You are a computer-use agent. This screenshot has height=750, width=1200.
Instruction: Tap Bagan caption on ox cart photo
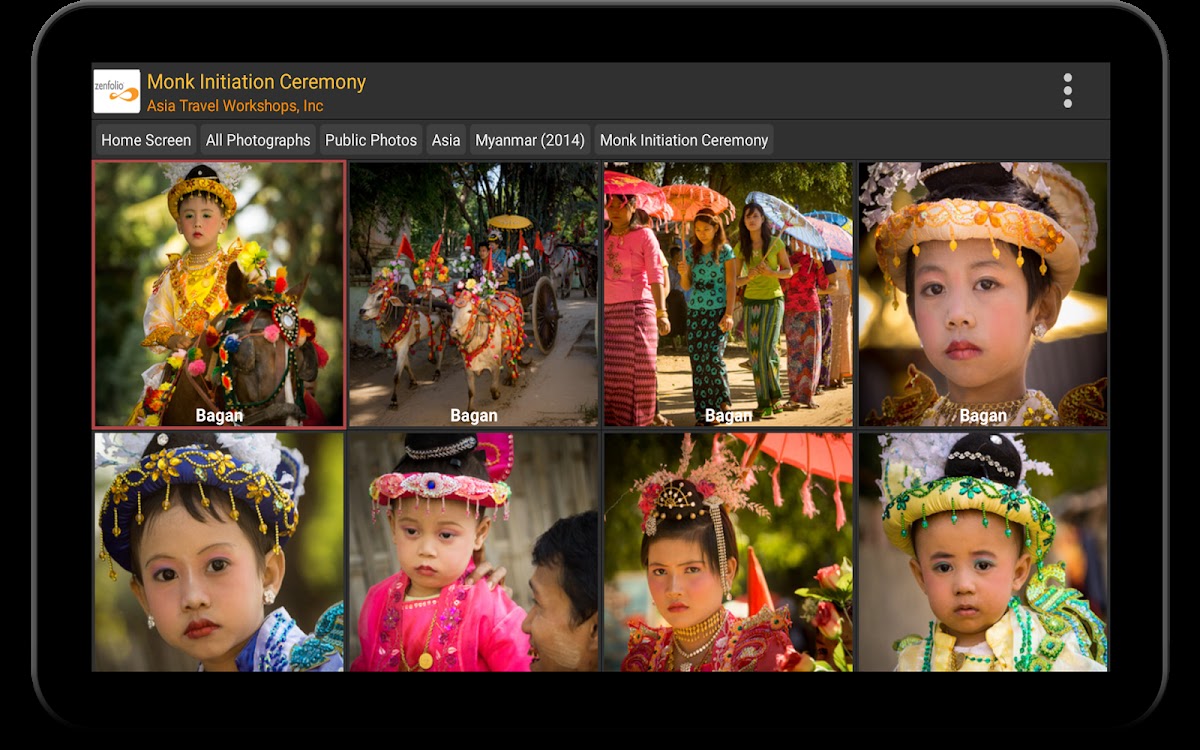pos(474,416)
